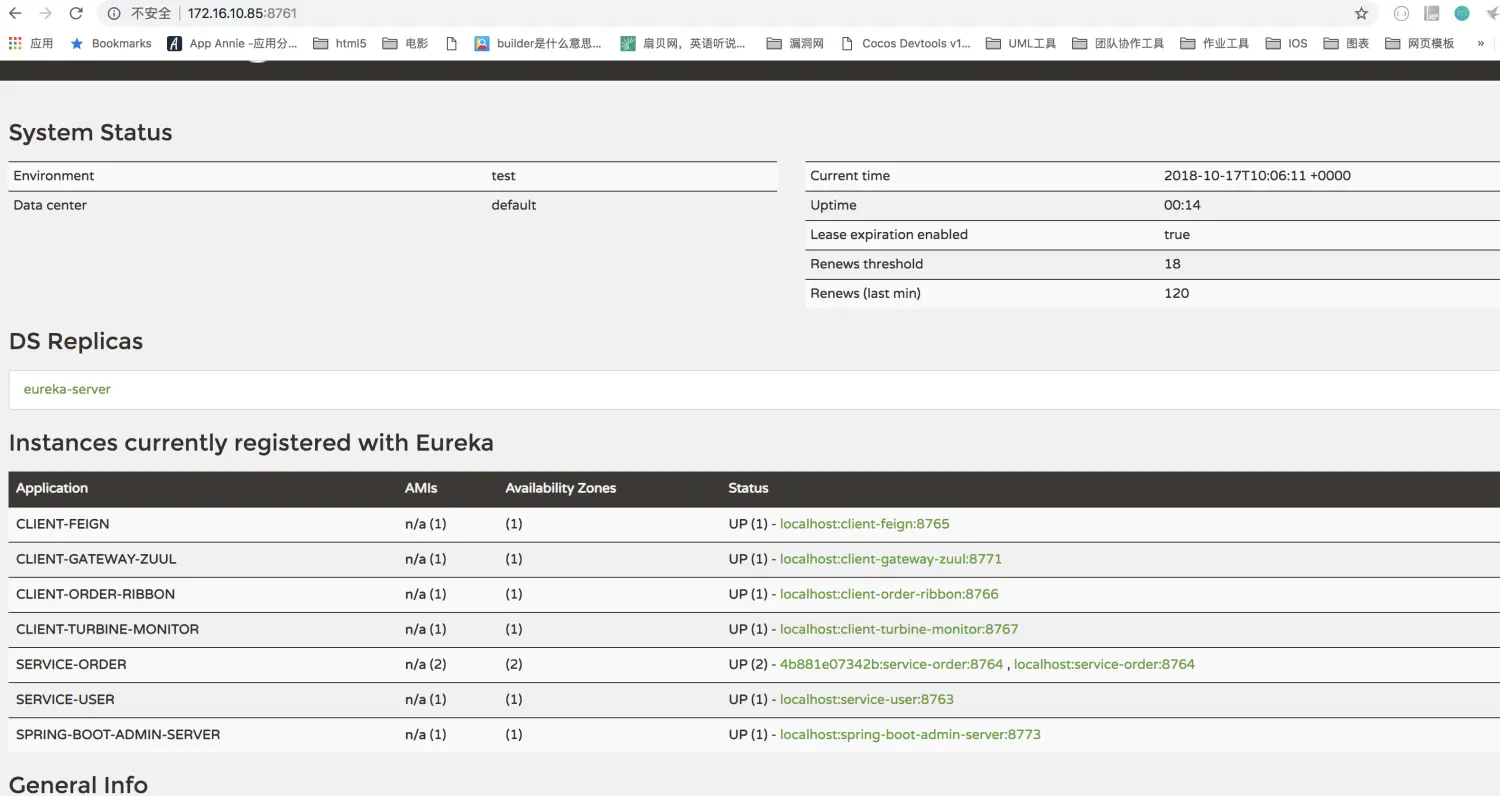The height and width of the screenshot is (796, 1500).
Task: Click the CLIENT-TURBINE-MONITOR application name
Action: [107, 629]
